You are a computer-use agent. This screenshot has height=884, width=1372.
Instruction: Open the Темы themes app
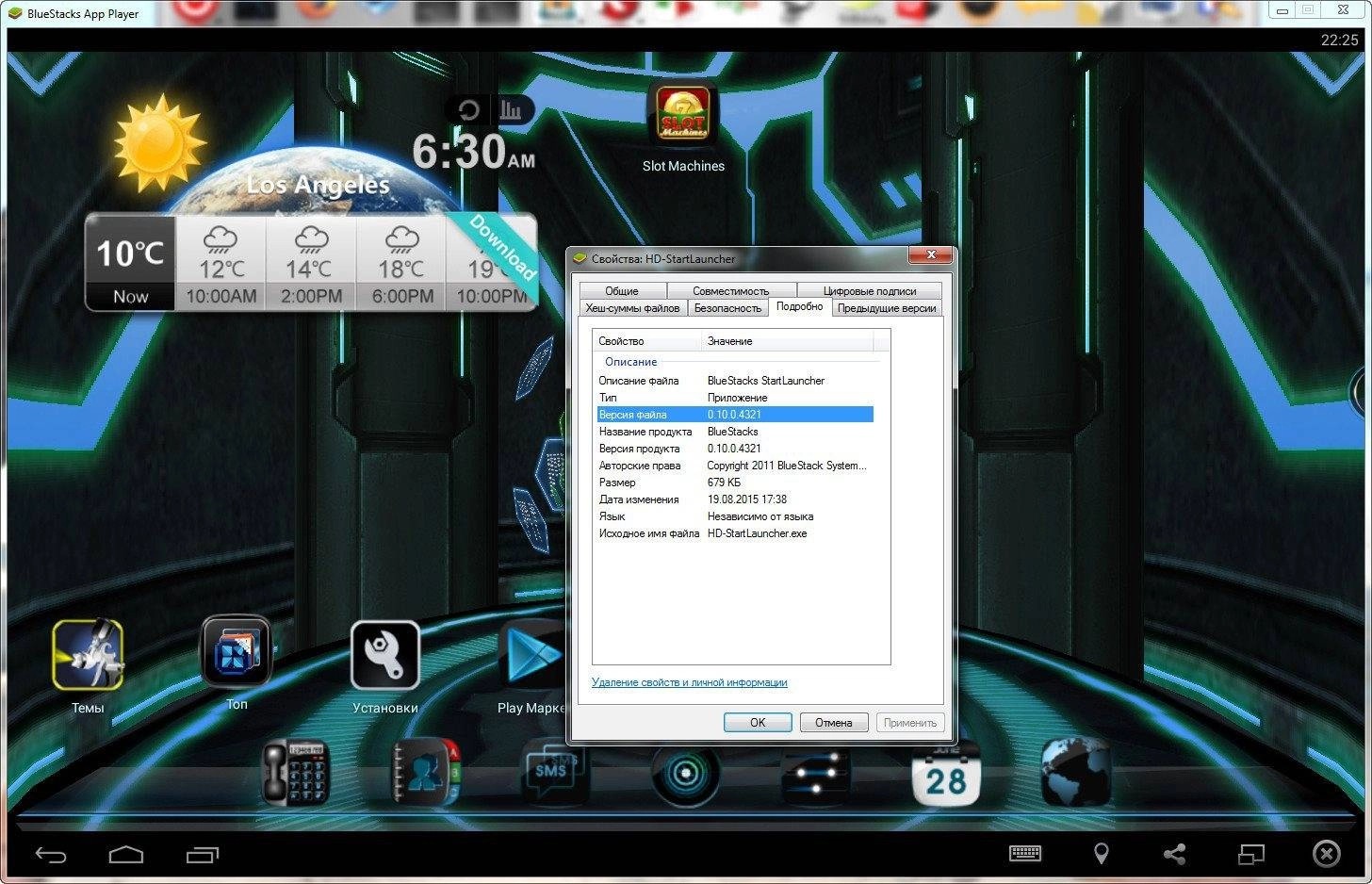pyautogui.click(x=88, y=654)
